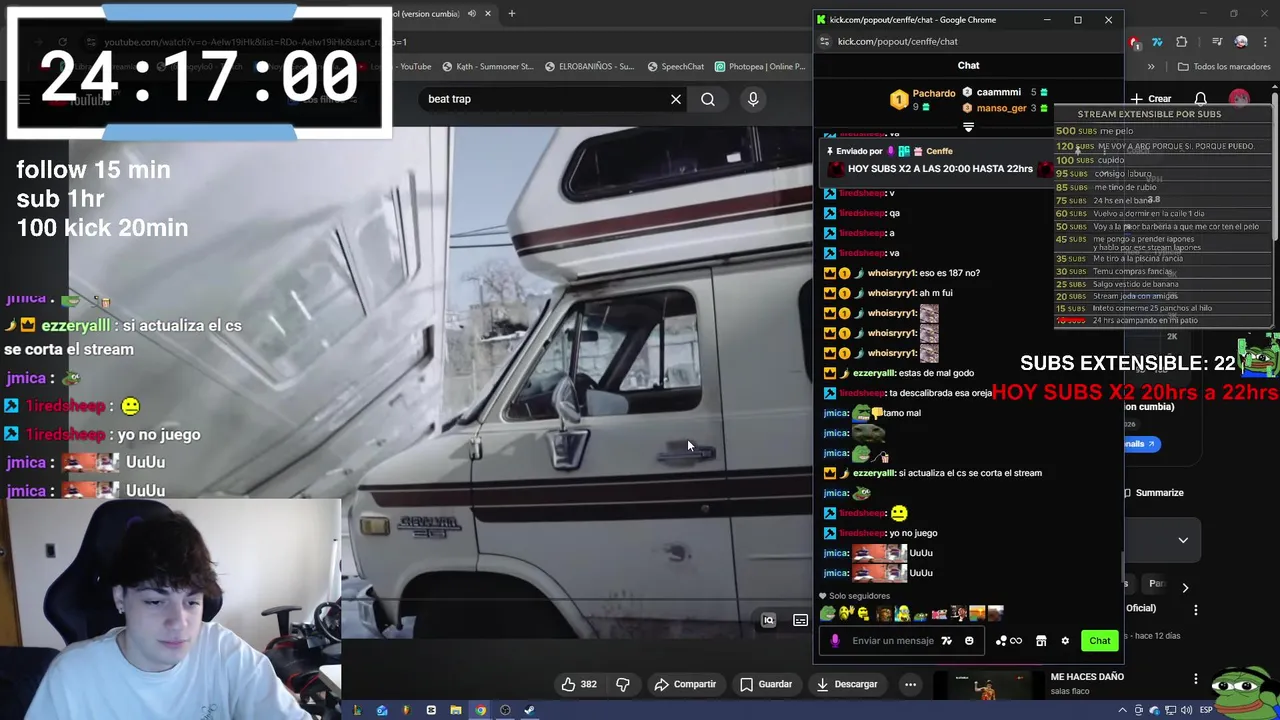The height and width of the screenshot is (720, 1280).
Task: Open File Explorer from the taskbar
Action: click(x=455, y=710)
